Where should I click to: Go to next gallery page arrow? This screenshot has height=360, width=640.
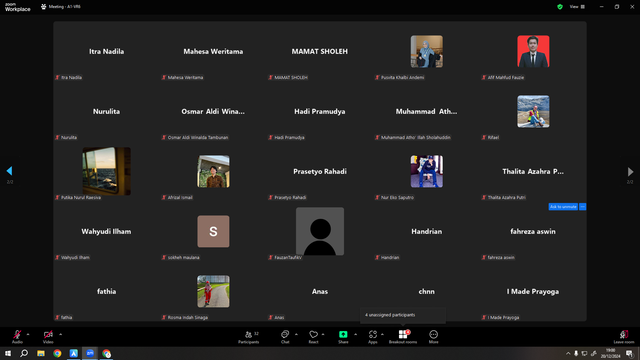pyautogui.click(x=630, y=171)
